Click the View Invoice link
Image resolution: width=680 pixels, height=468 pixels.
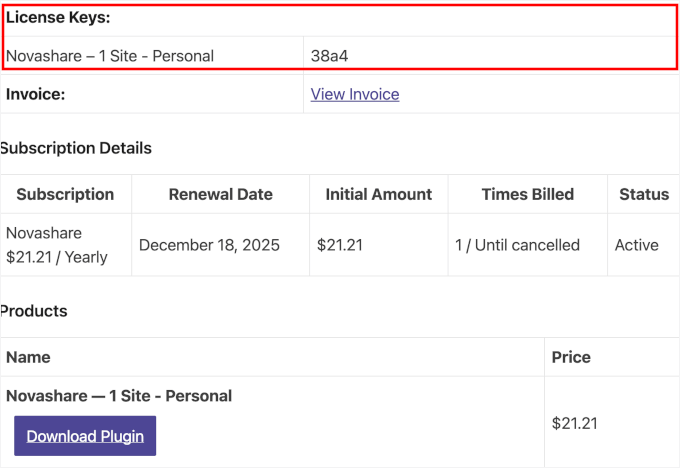(355, 94)
